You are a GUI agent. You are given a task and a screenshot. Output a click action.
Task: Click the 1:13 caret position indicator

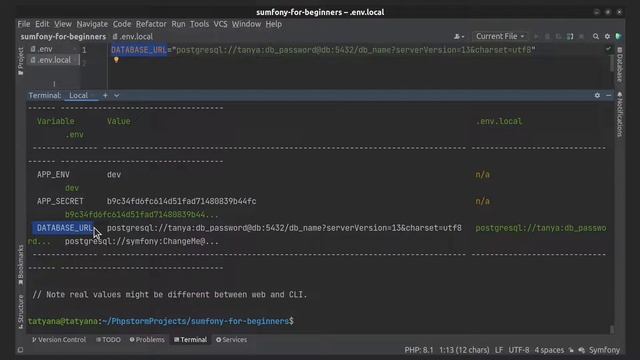pyautogui.click(x=464, y=350)
